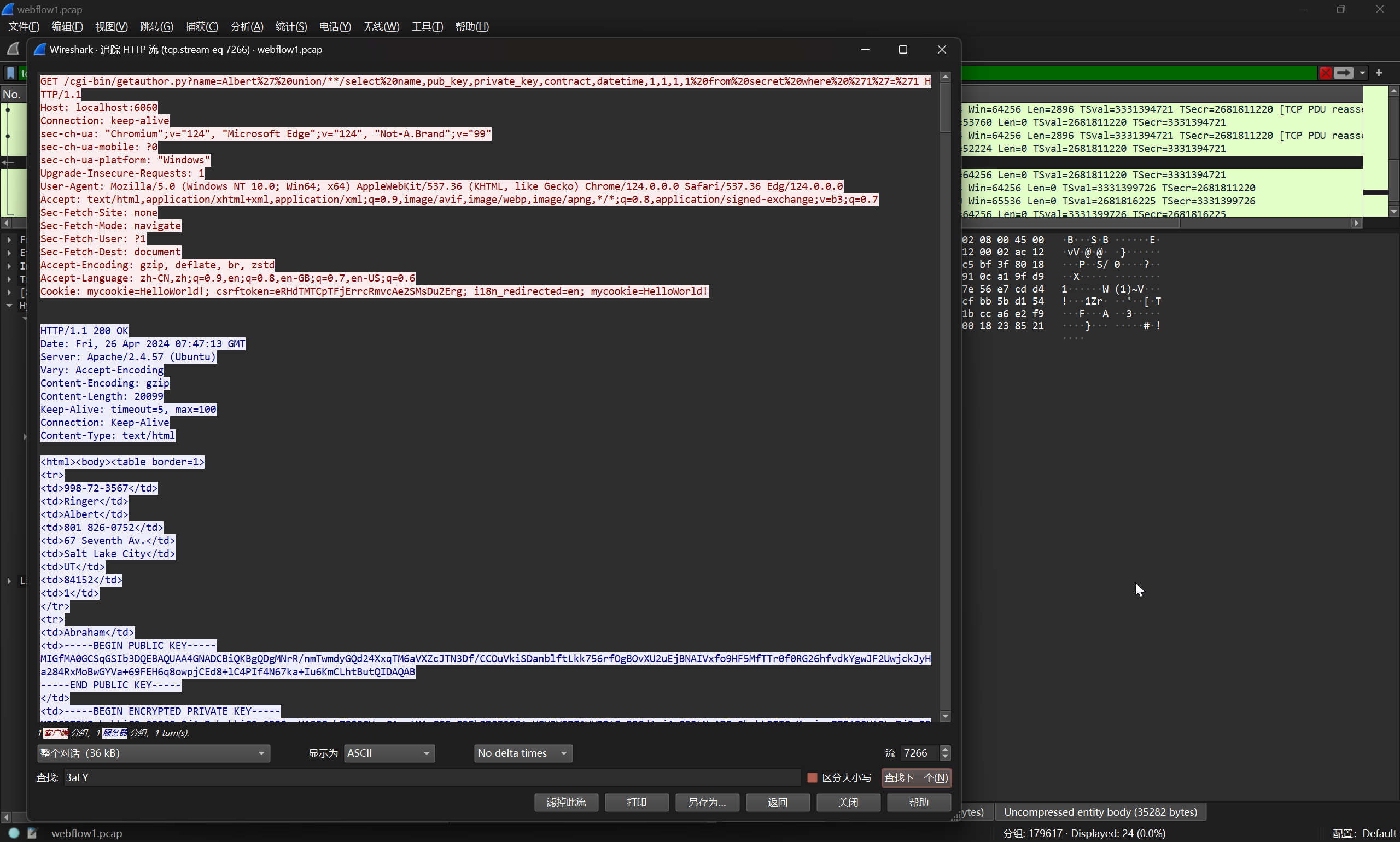Click webflow1.pcap file name in status bar
This screenshot has height=842, width=1400.
[x=87, y=833]
